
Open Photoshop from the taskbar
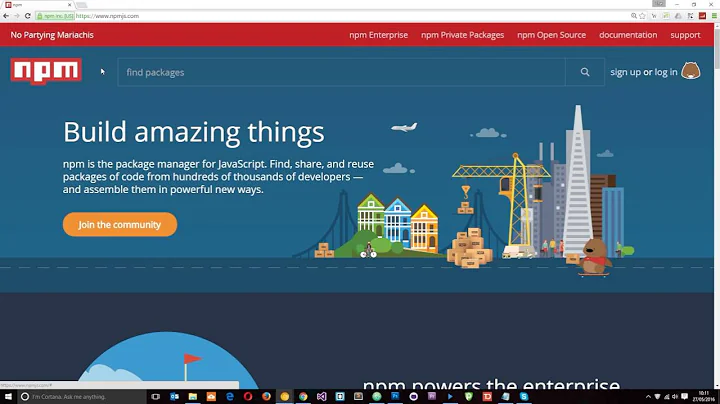point(395,397)
